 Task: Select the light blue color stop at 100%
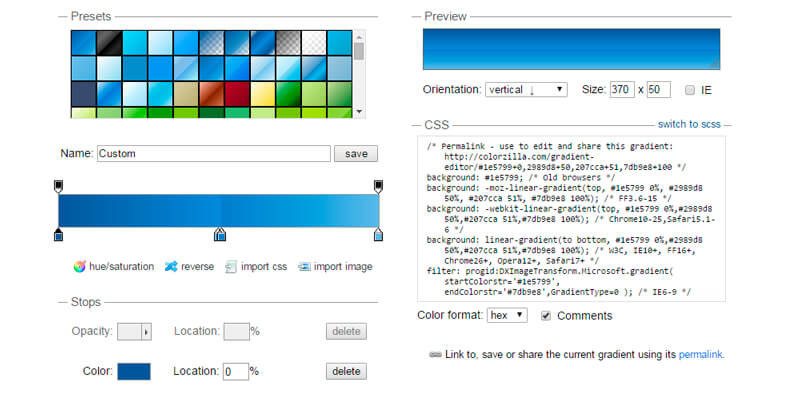click(378, 235)
